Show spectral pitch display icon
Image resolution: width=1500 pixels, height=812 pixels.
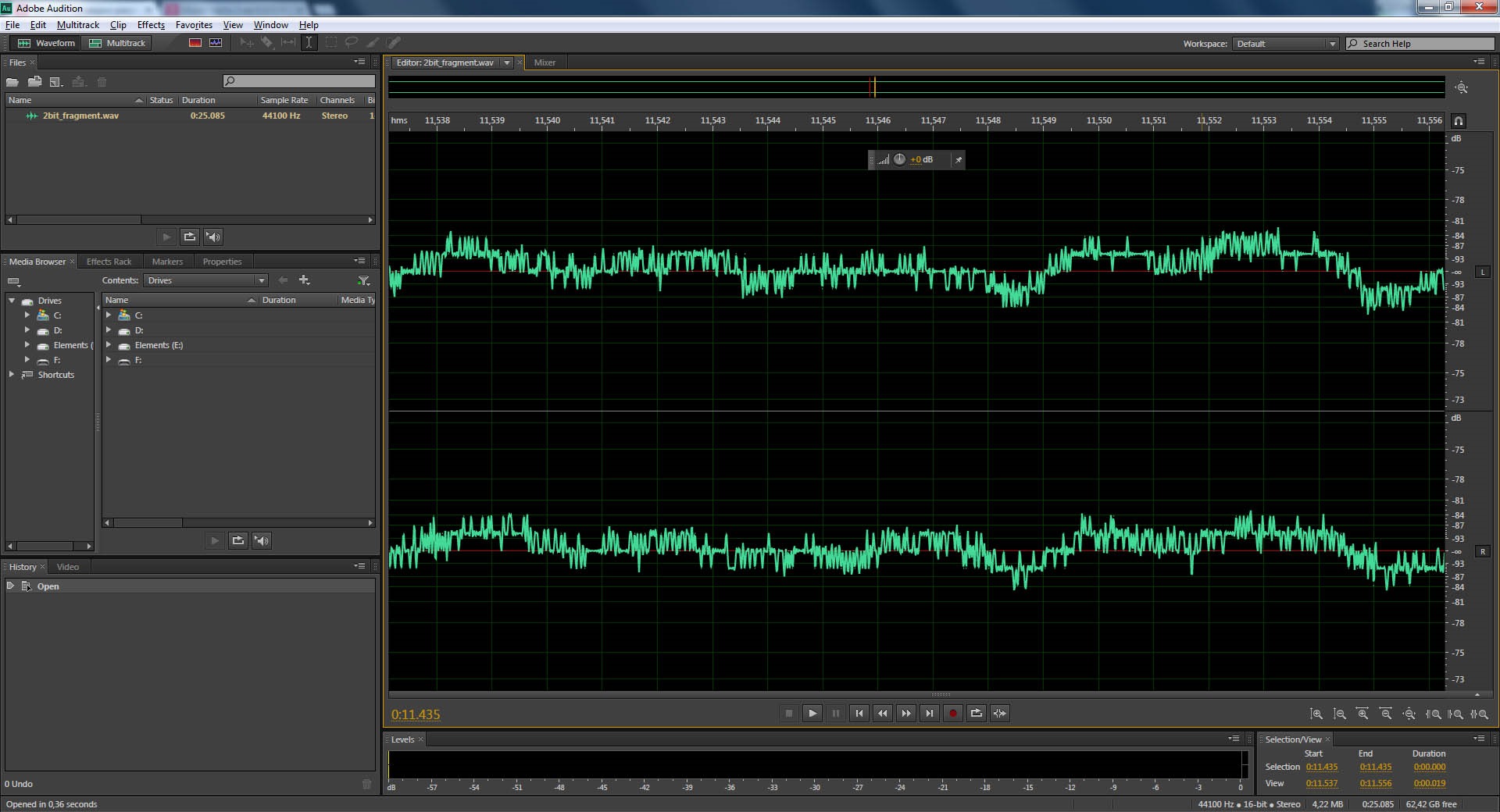(x=216, y=43)
